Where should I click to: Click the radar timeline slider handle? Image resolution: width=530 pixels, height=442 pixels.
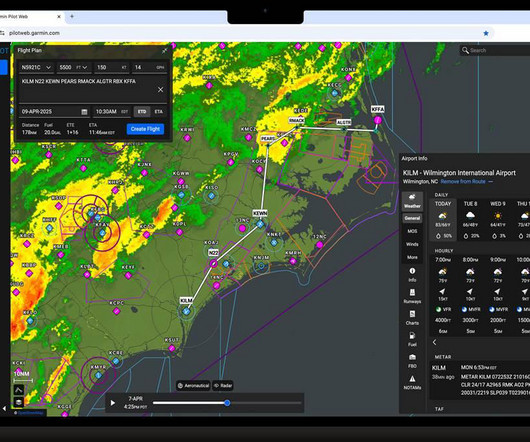[x=227, y=403]
